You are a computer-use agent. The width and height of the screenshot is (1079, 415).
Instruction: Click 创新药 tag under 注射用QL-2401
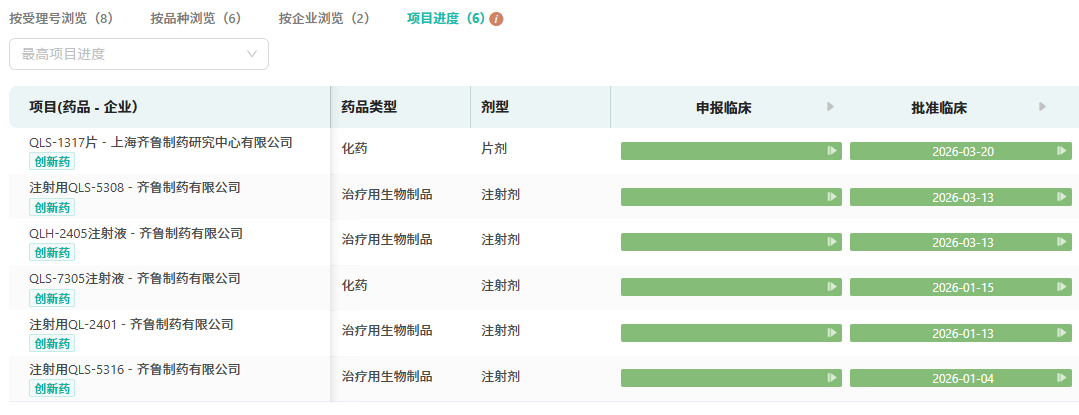click(x=52, y=343)
